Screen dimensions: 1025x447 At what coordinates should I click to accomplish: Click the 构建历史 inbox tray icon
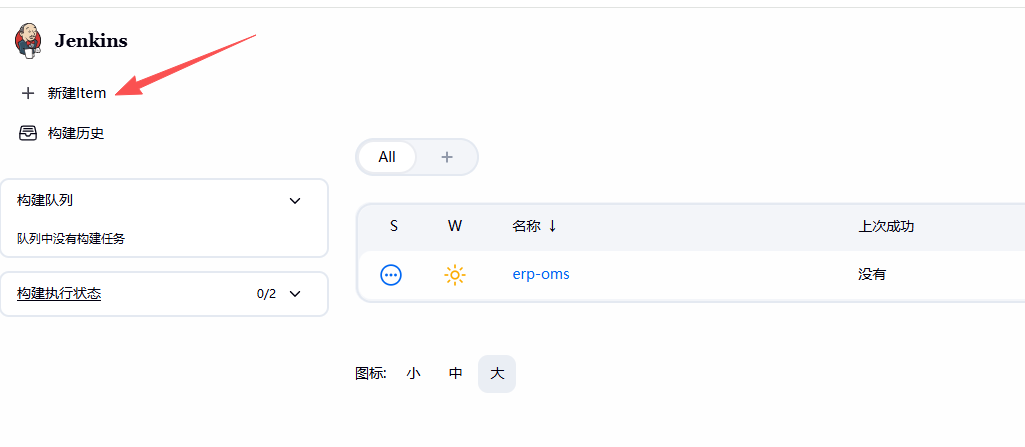[x=27, y=133]
